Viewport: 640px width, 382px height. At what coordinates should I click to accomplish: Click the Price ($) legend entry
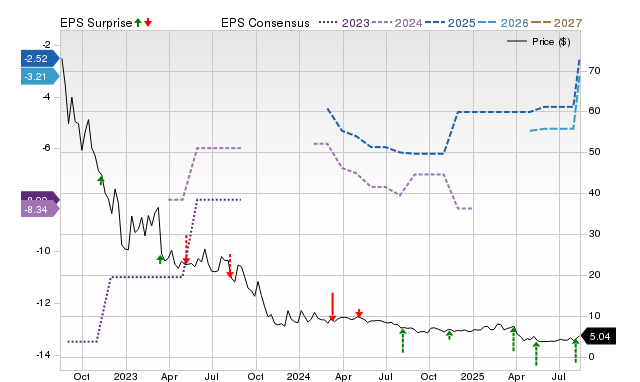(539, 42)
